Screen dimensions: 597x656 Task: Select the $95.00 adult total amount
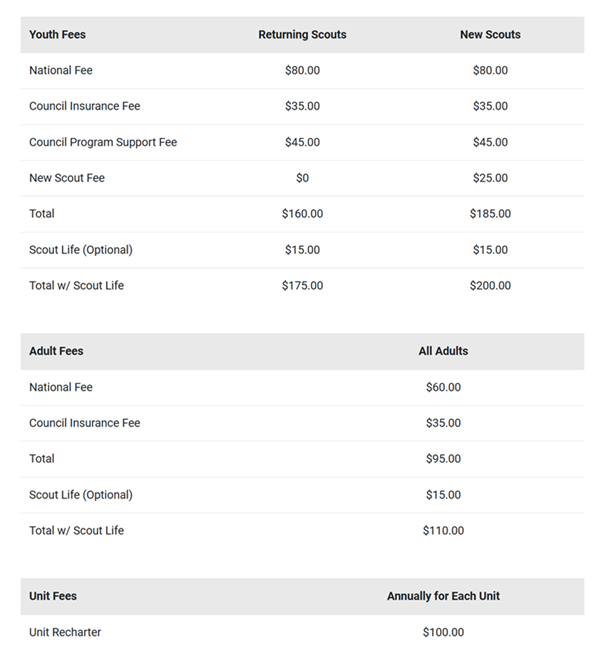(x=443, y=459)
